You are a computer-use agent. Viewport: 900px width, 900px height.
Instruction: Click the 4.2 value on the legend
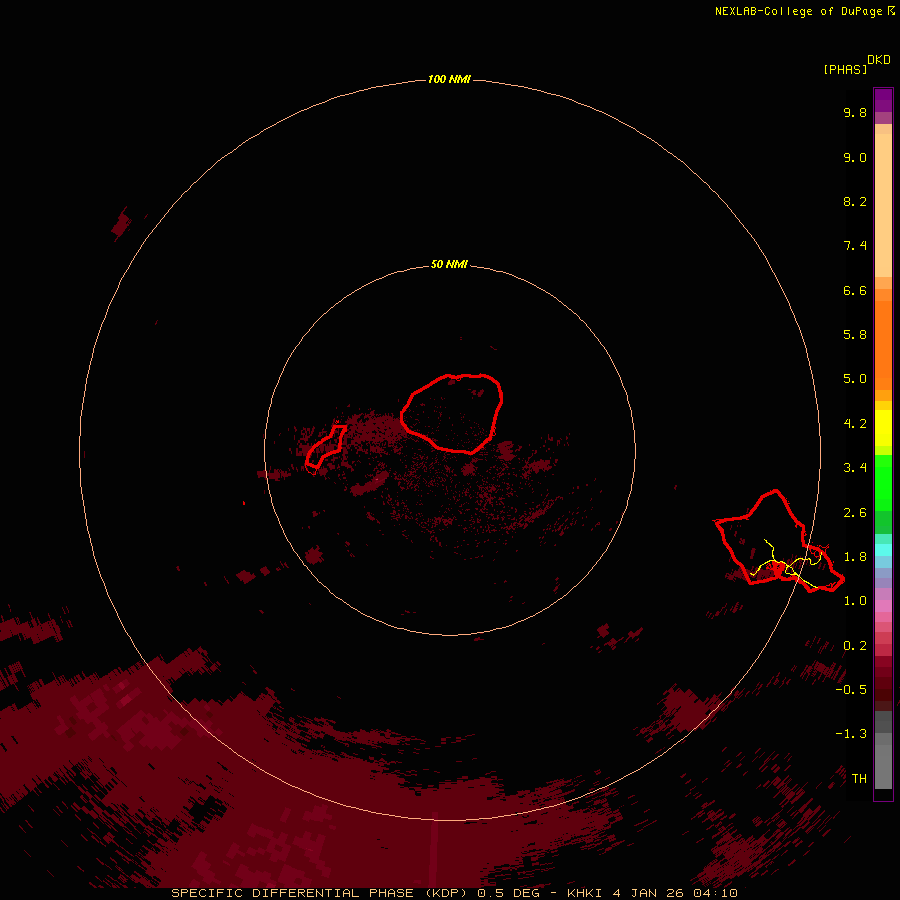(x=855, y=424)
